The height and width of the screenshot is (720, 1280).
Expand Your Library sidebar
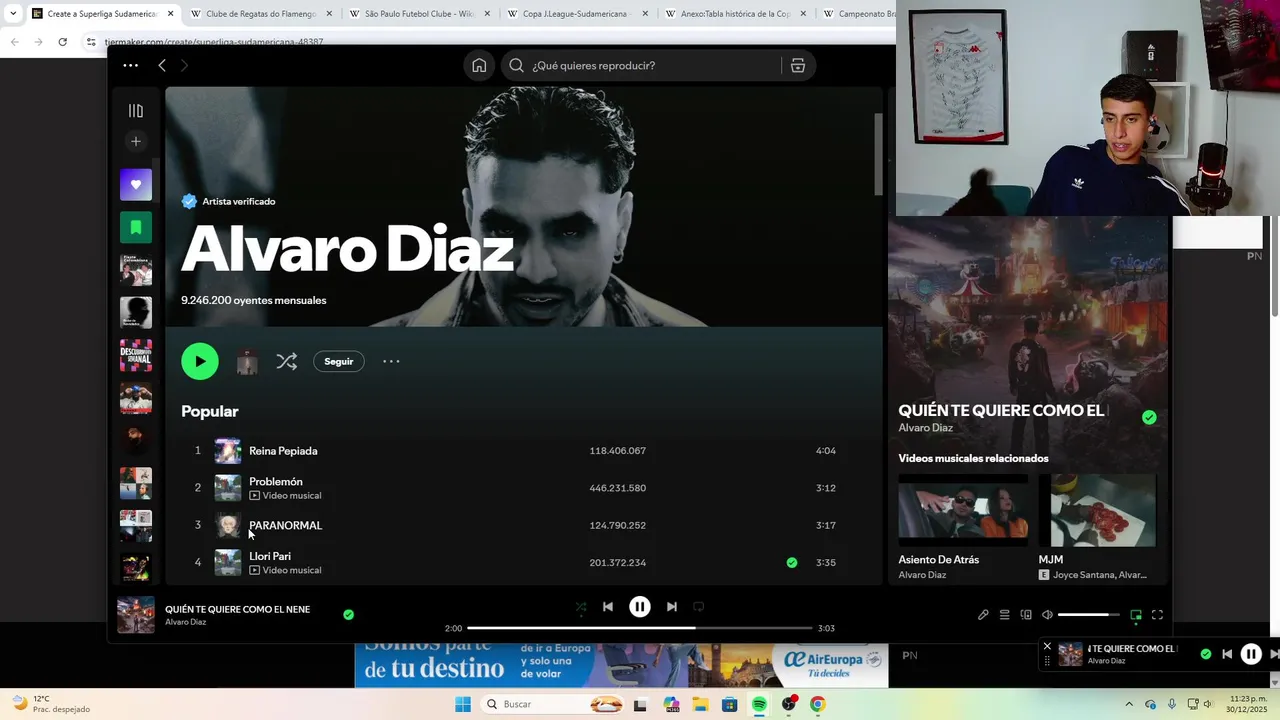pos(136,111)
